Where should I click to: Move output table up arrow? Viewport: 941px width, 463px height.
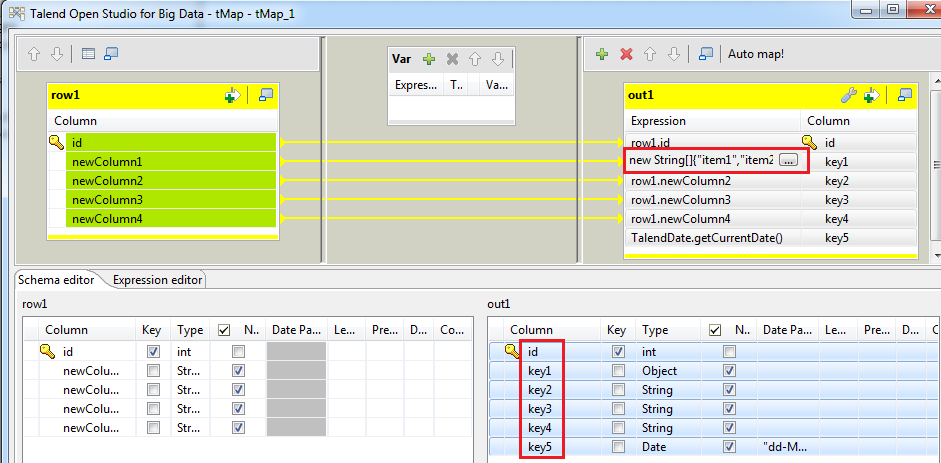click(x=650, y=54)
